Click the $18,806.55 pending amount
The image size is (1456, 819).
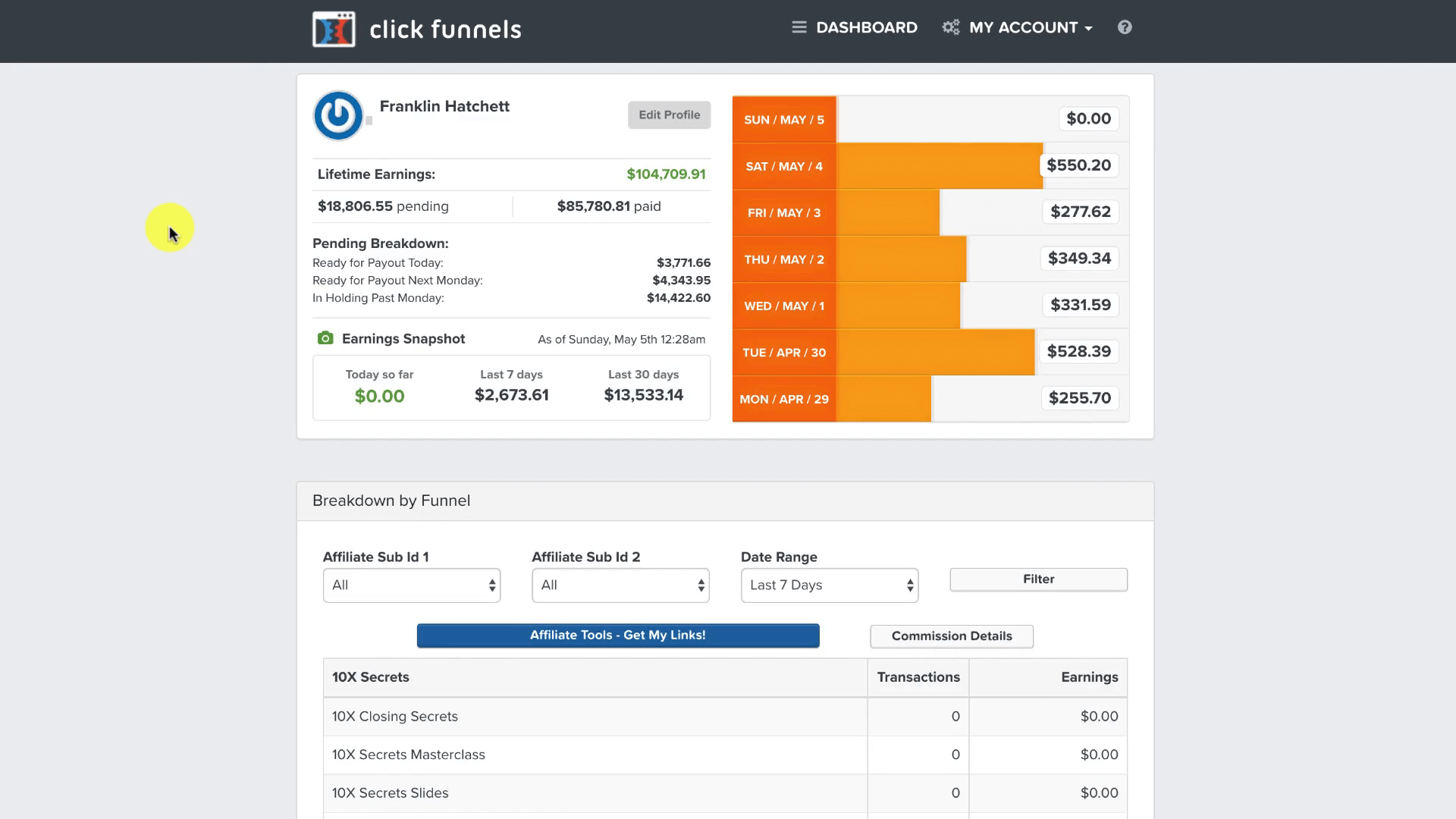355,206
